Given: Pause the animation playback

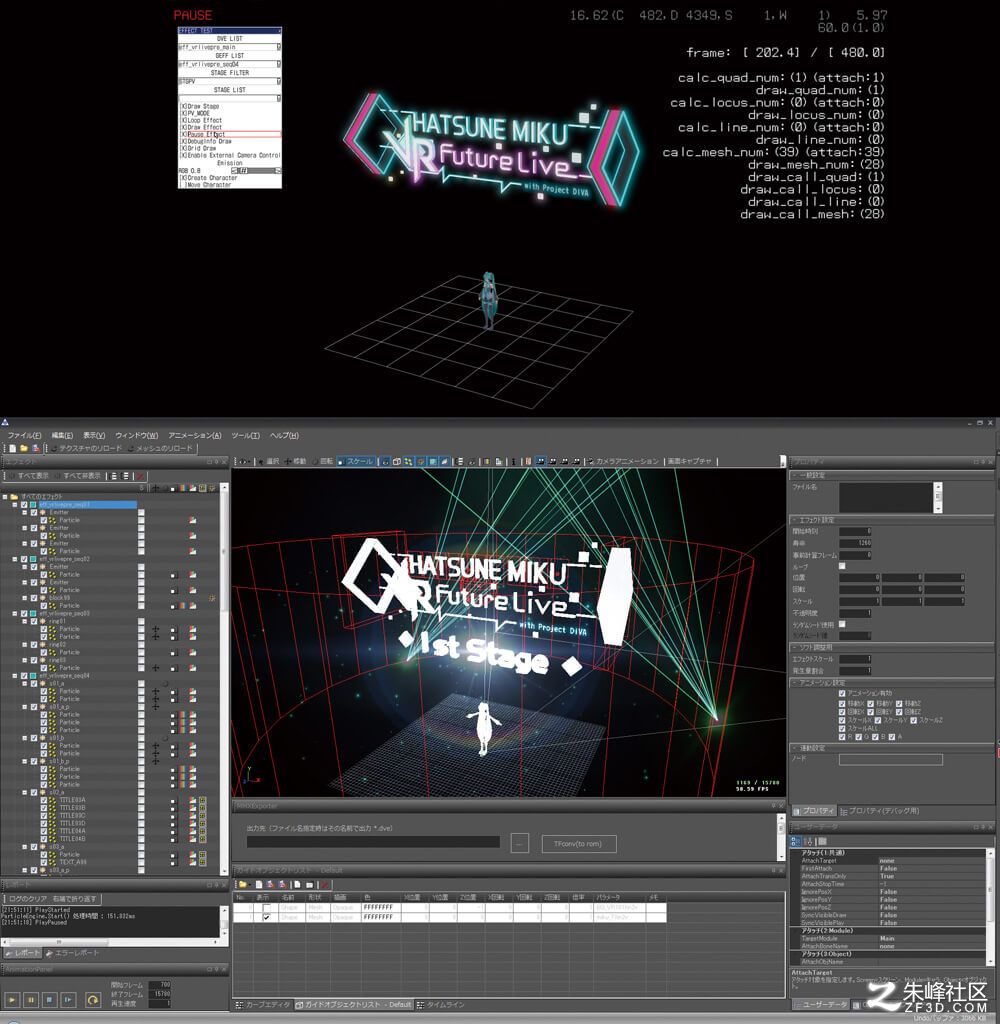Looking at the screenshot, I should tap(31, 1000).
